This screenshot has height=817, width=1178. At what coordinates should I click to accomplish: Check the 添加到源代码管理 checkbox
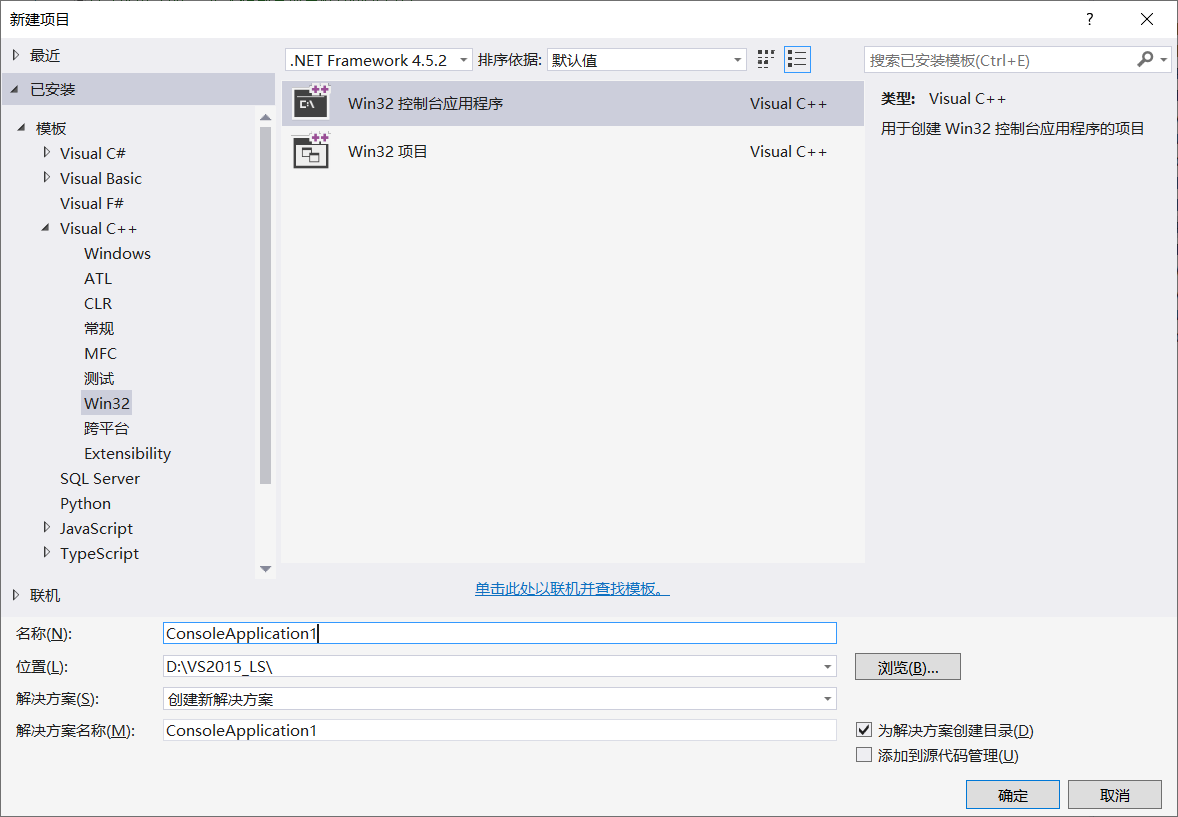click(x=864, y=754)
